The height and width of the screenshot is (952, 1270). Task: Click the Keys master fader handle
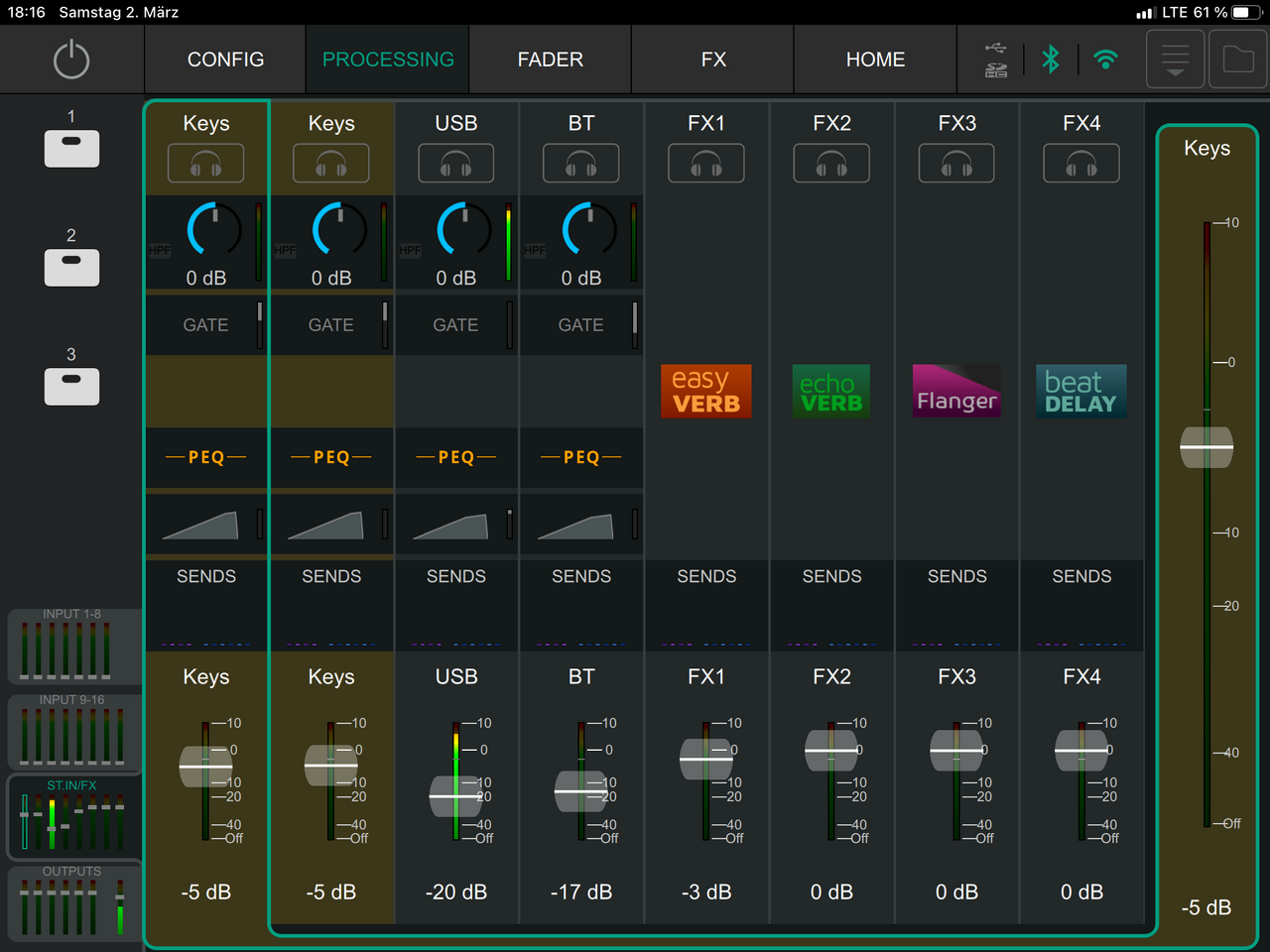coord(1206,447)
